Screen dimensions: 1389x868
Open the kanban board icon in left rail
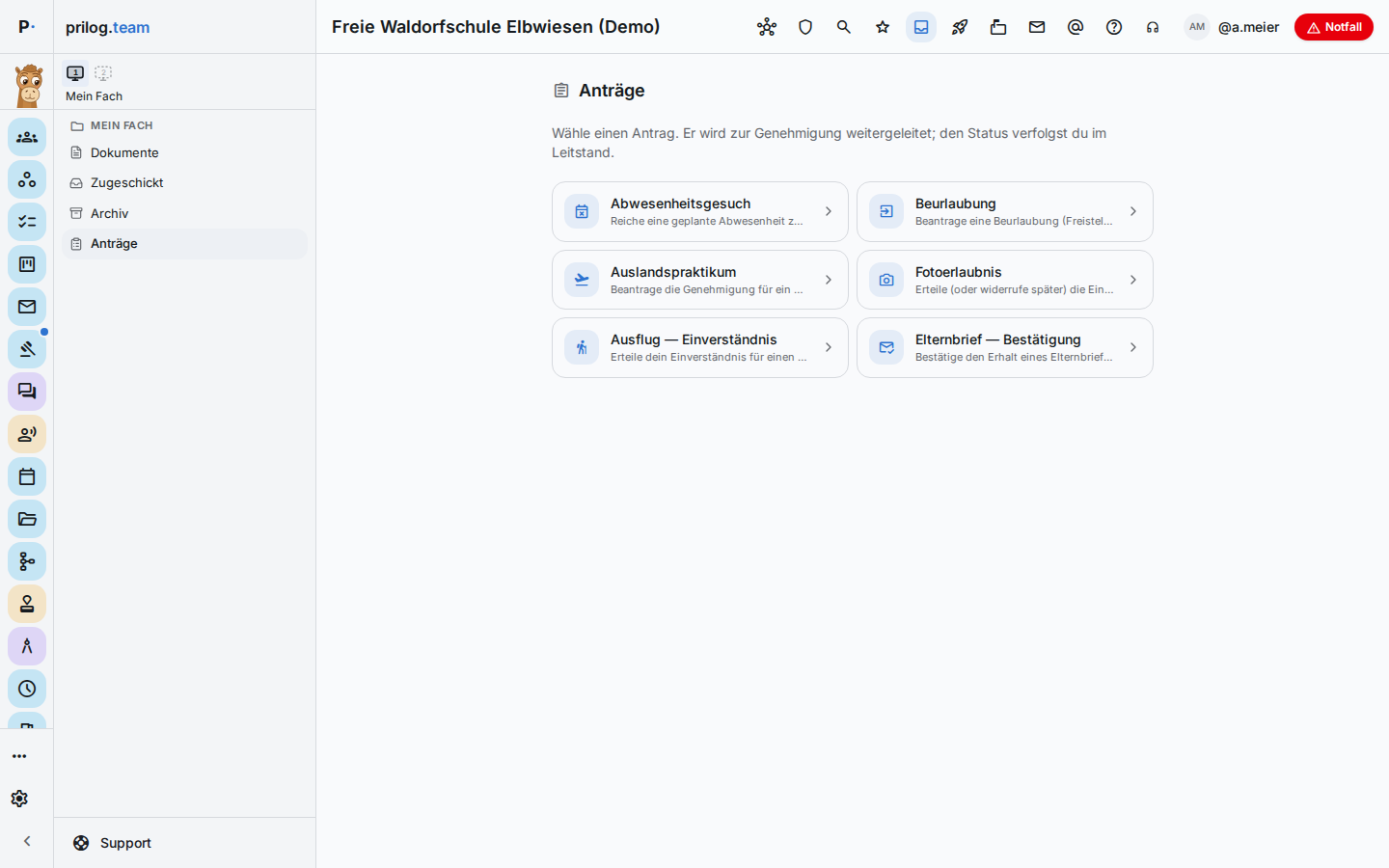point(27,264)
